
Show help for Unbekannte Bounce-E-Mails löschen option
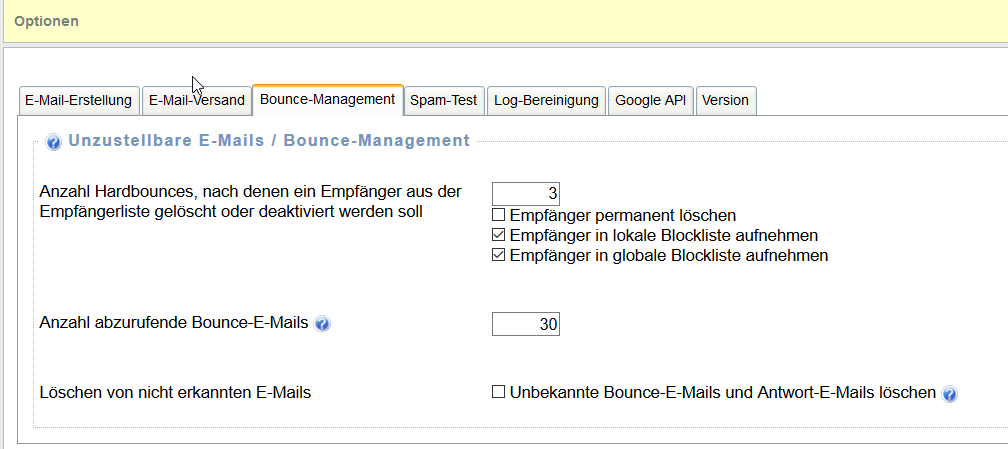949,394
